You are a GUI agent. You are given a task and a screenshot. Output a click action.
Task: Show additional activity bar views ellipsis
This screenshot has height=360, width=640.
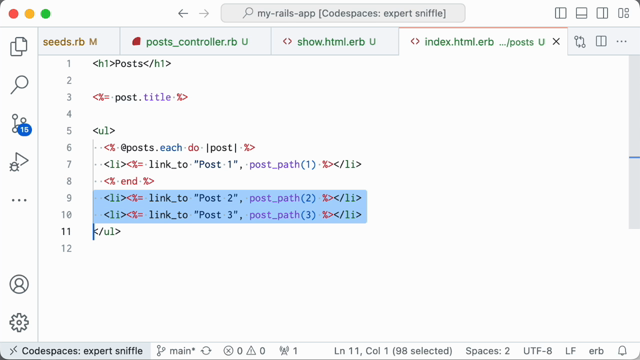click(19, 200)
